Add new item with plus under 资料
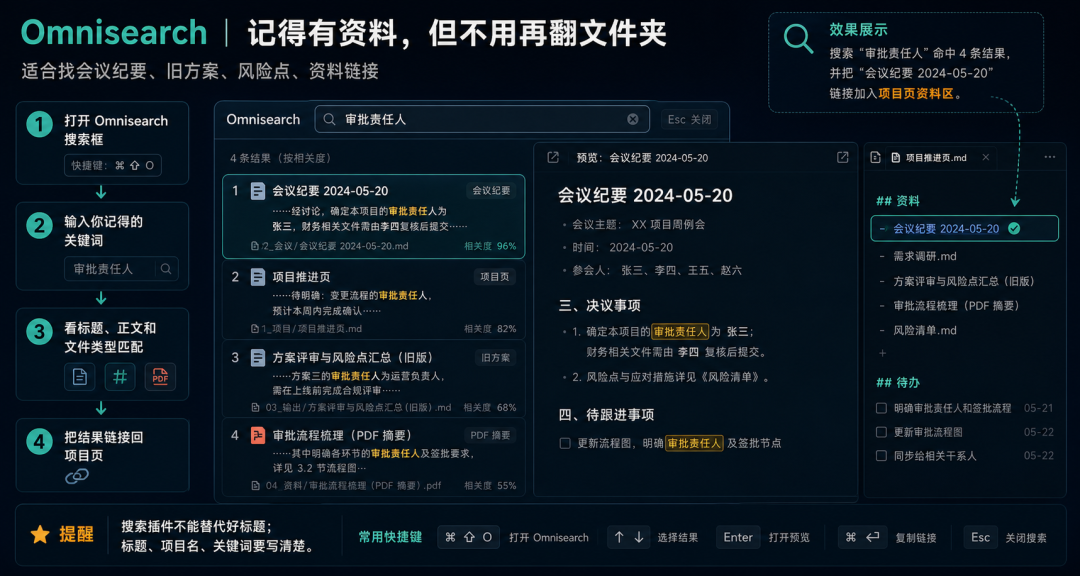The image size is (1080, 576). [883, 353]
